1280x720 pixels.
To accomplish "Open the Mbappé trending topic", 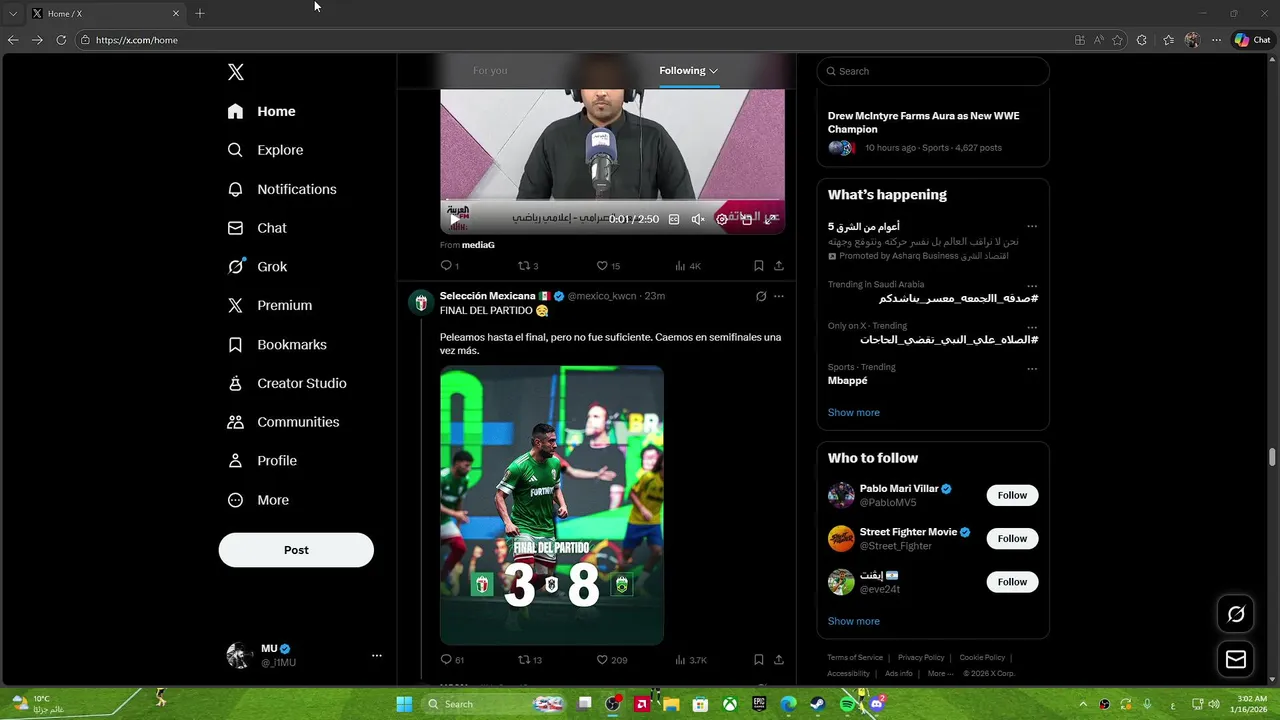I will pyautogui.click(x=848, y=381).
